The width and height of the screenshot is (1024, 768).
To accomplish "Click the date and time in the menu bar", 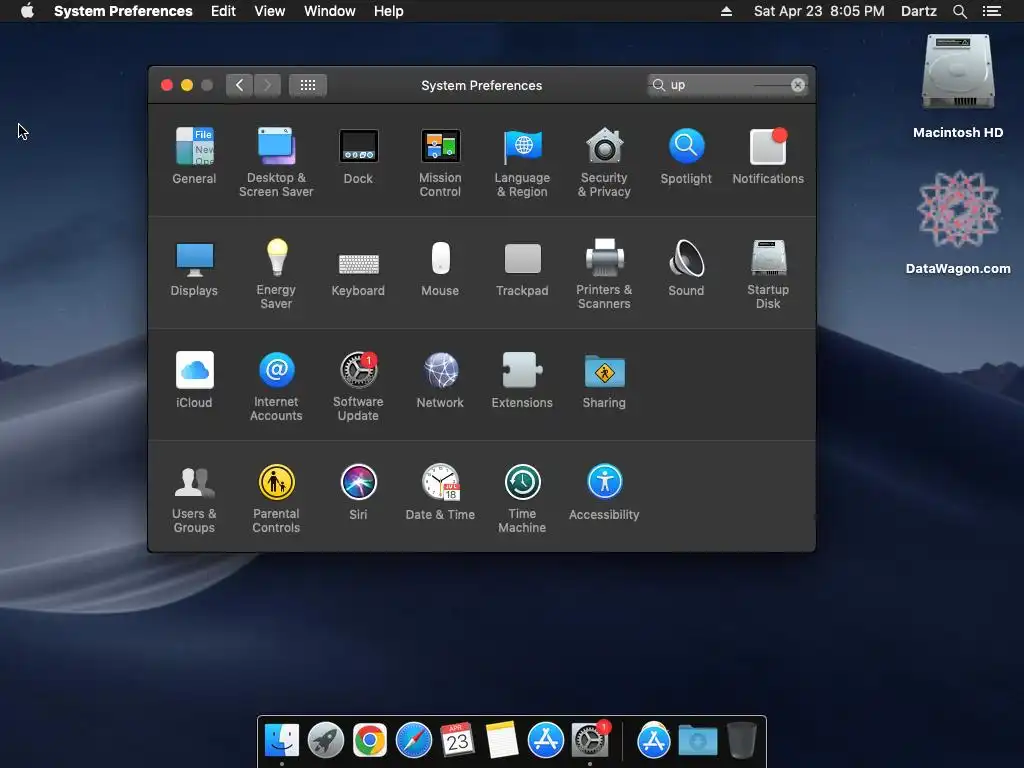I will click(819, 11).
